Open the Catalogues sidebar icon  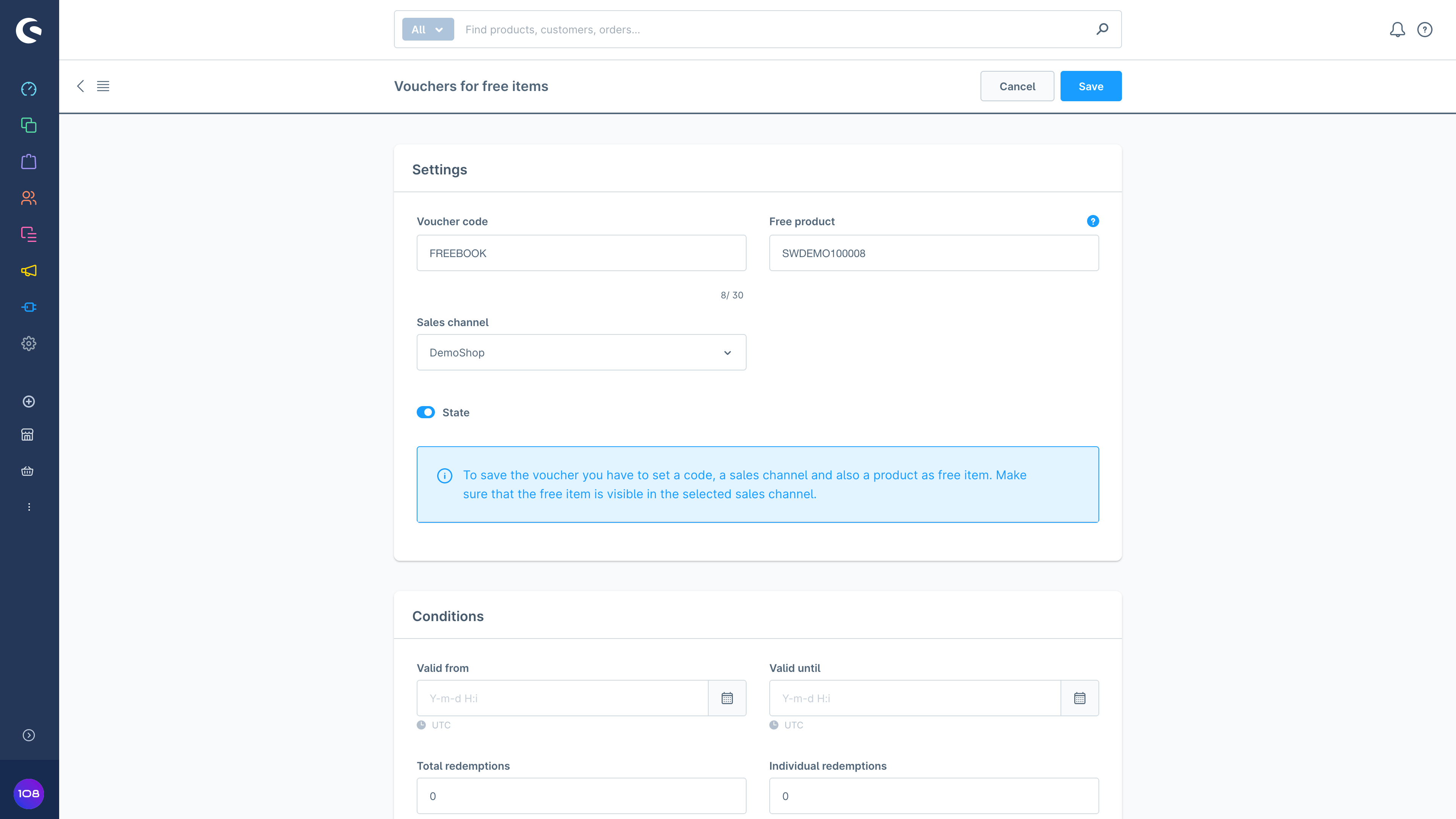point(29,125)
